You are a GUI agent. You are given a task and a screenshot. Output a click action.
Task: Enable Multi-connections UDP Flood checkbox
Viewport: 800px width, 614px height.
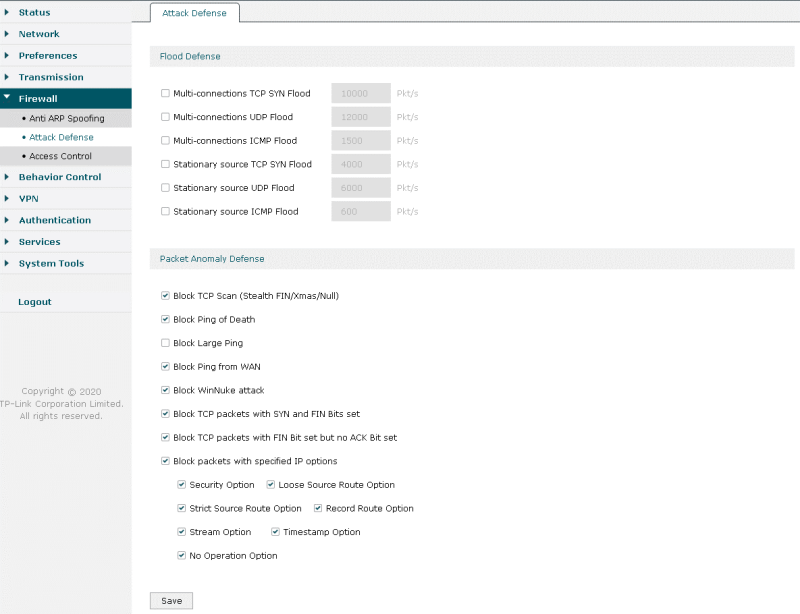pyautogui.click(x=165, y=117)
